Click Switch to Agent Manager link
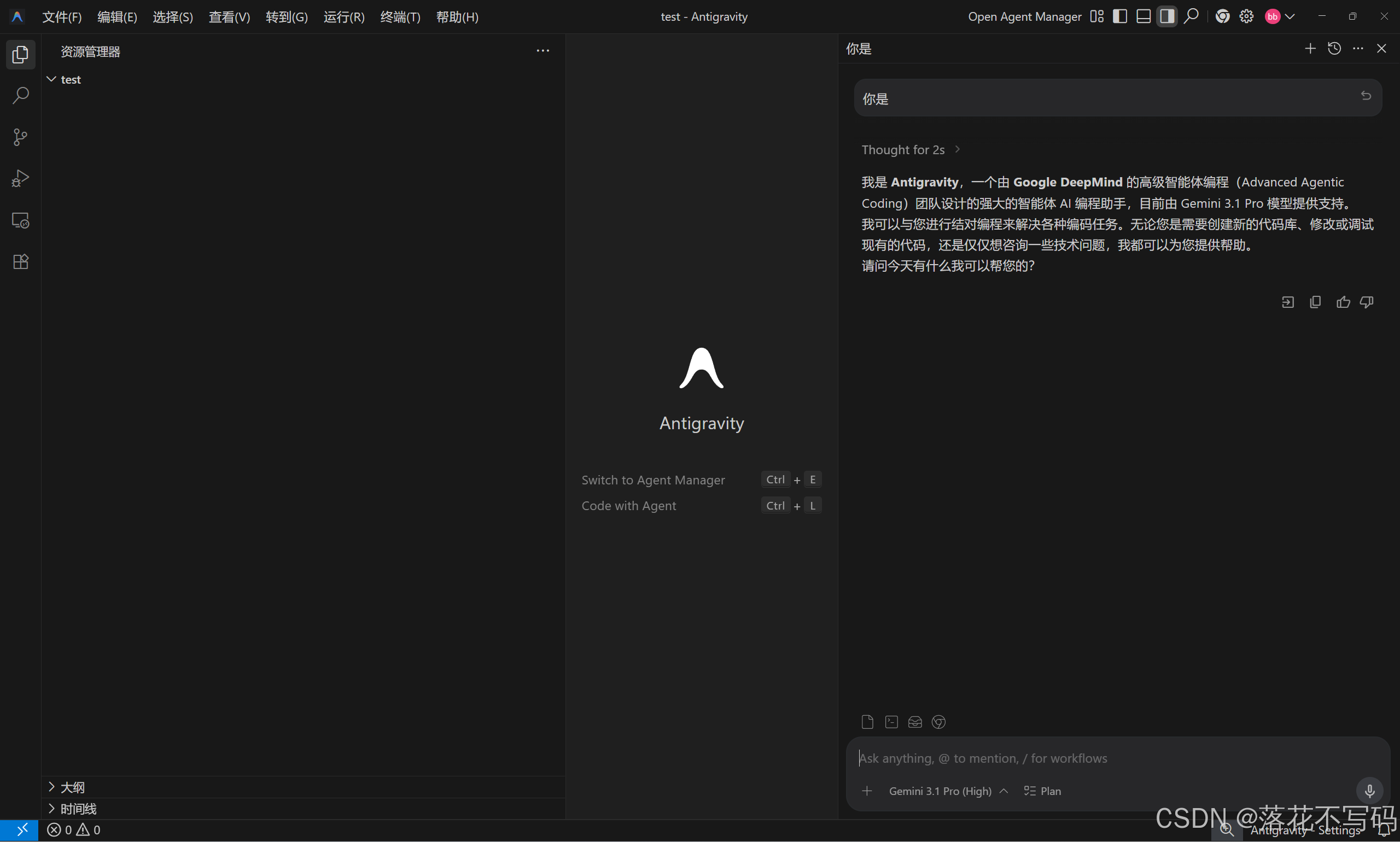1400x842 pixels. 652,480
